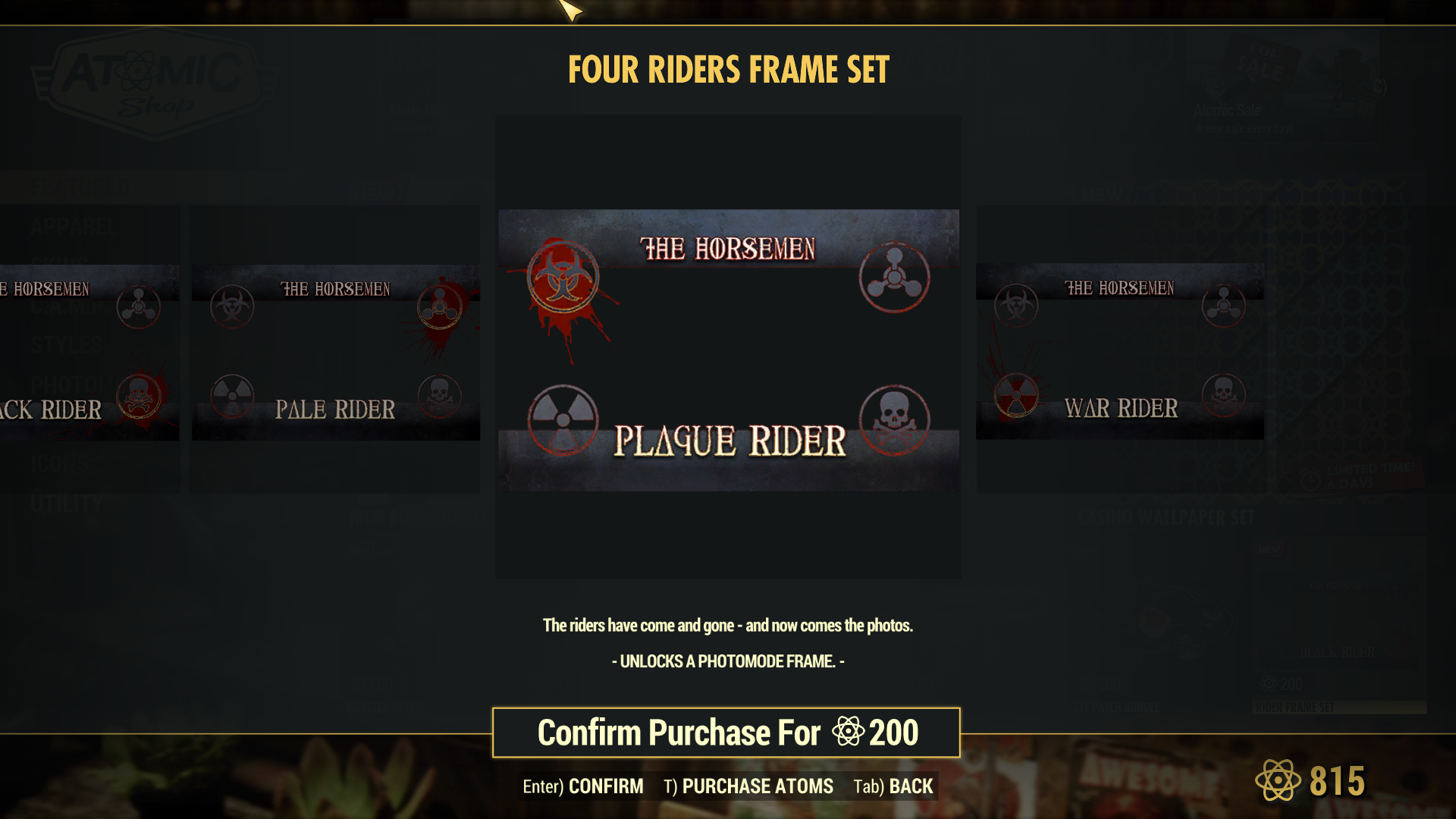Click the biohazard icon on Pale Rider frame
This screenshot has width=1456, height=819.
tap(232, 306)
